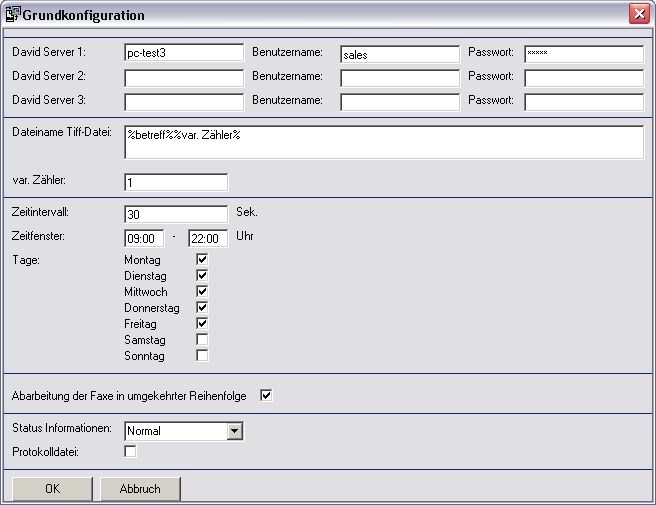Click the Tage: label
Image resolution: width=656 pixels, height=505 pixels.
coord(26,260)
